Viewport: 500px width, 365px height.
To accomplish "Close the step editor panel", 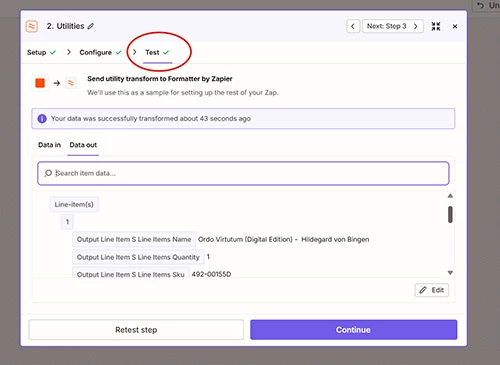I will click(455, 26).
